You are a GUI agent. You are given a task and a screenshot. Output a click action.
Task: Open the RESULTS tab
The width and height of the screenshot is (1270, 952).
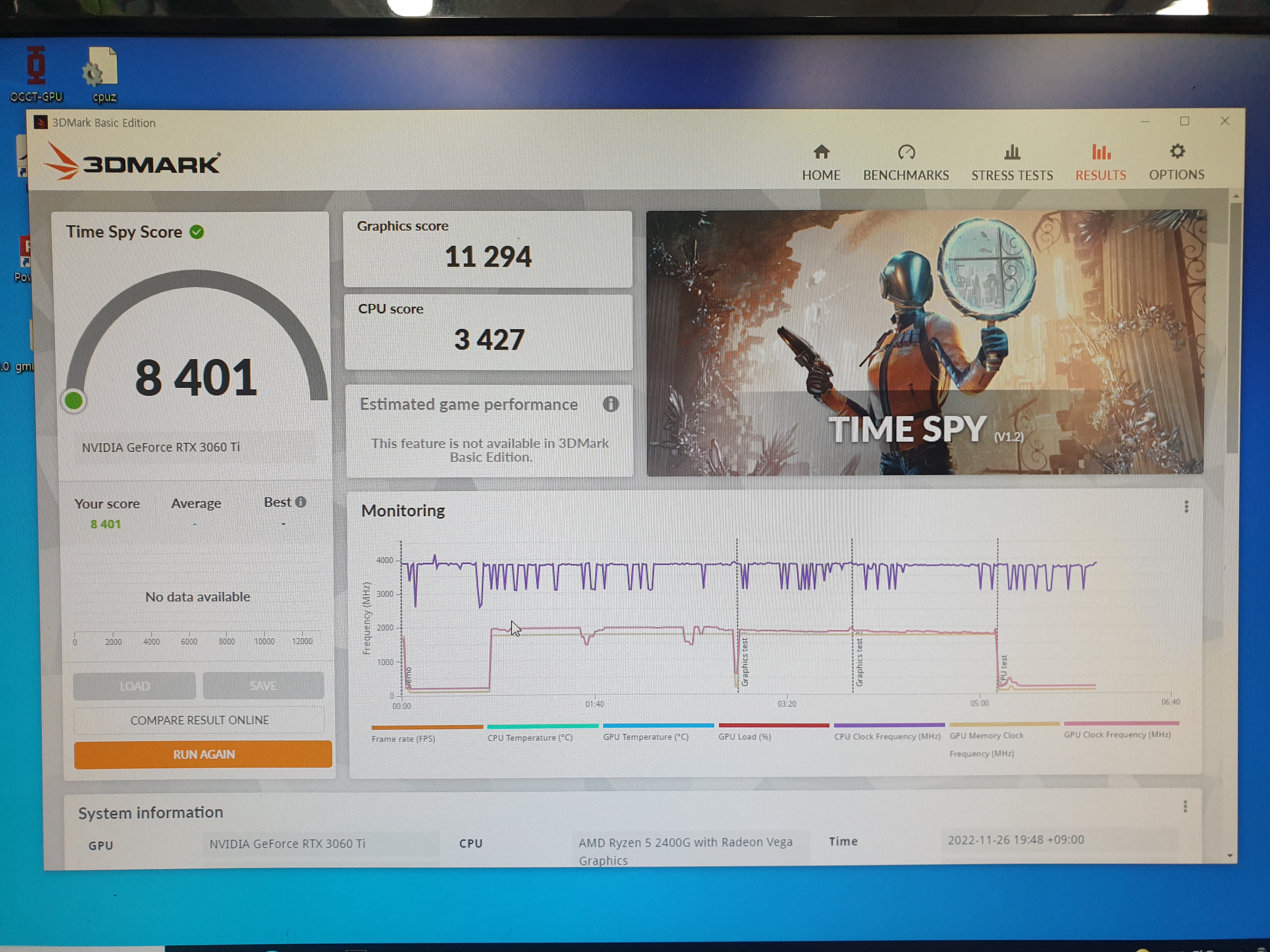[x=1101, y=163]
